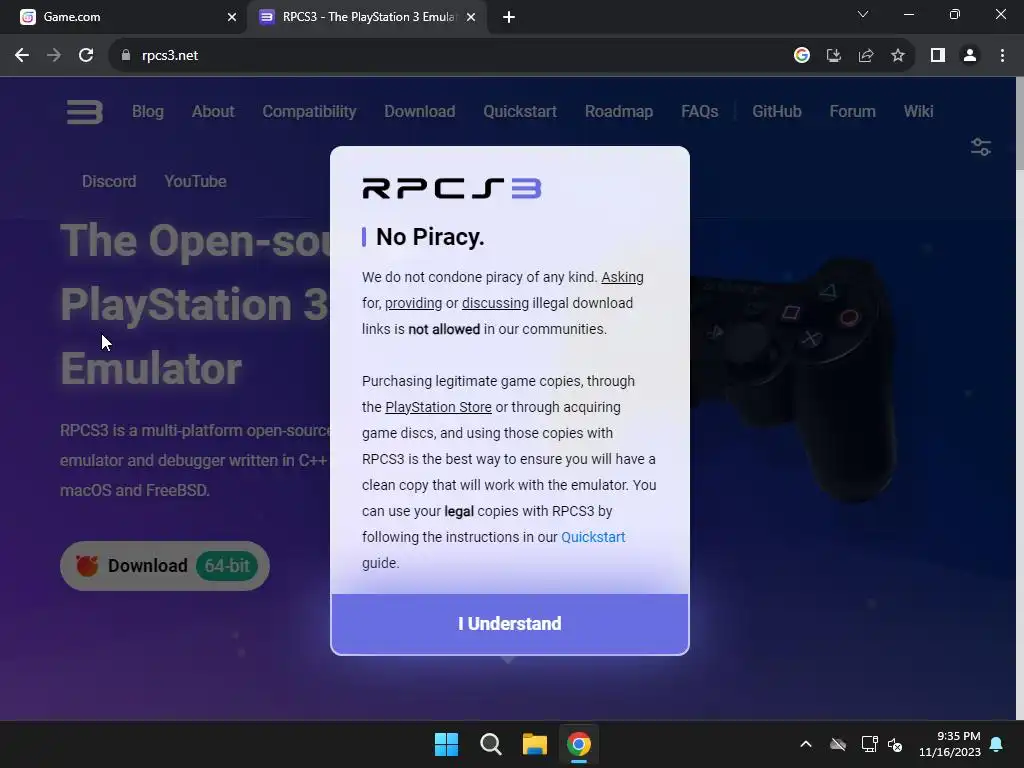Screen dimensions: 1024x768
Task: Open the Forum nav link
Action: pos(852,112)
